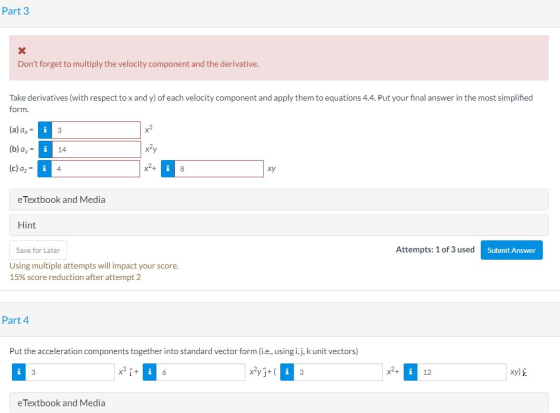Select the a_x answer field containing 3
This screenshot has width=560, height=413.
point(96,130)
